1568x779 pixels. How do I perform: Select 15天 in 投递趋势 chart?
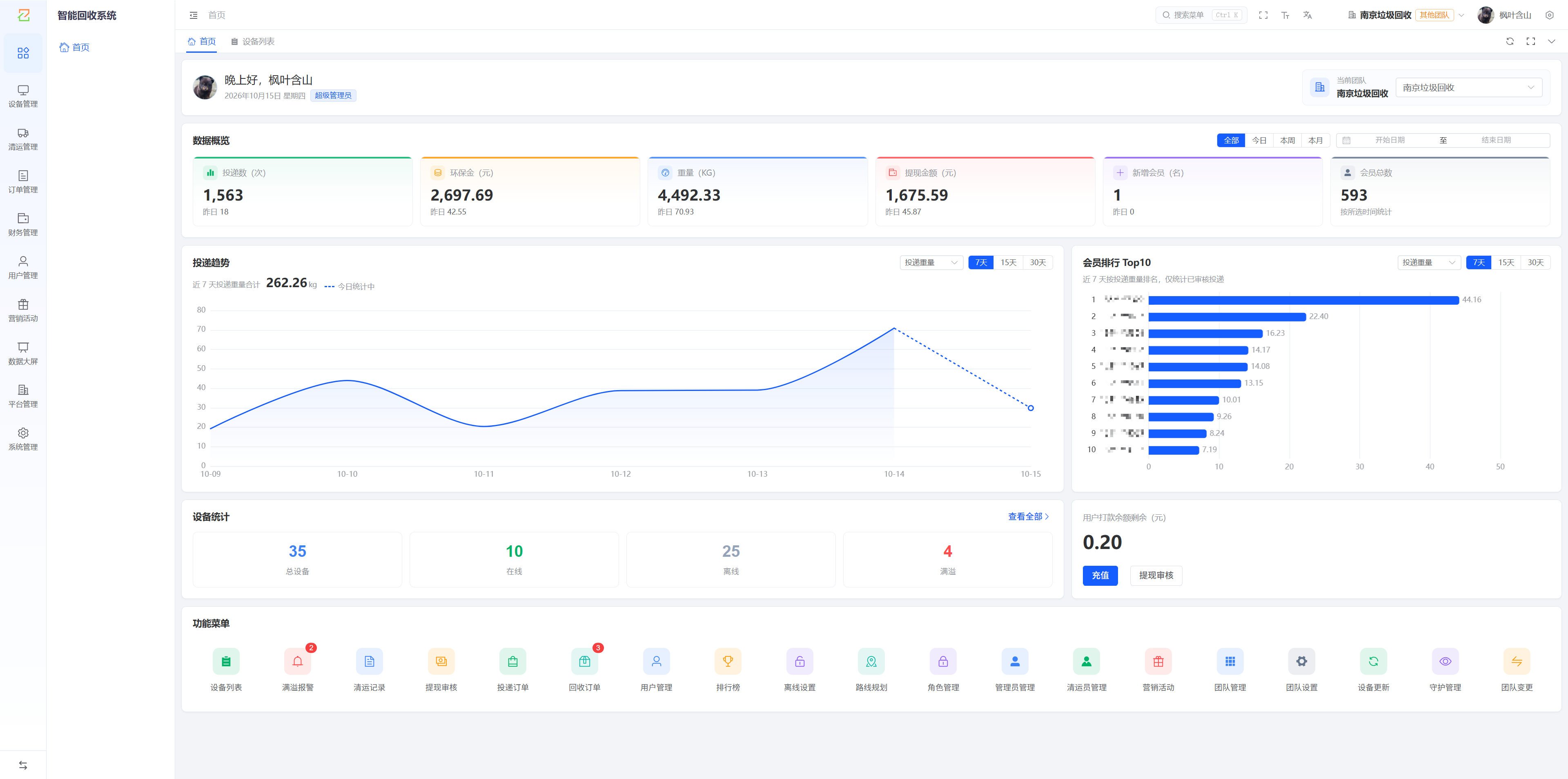1008,263
